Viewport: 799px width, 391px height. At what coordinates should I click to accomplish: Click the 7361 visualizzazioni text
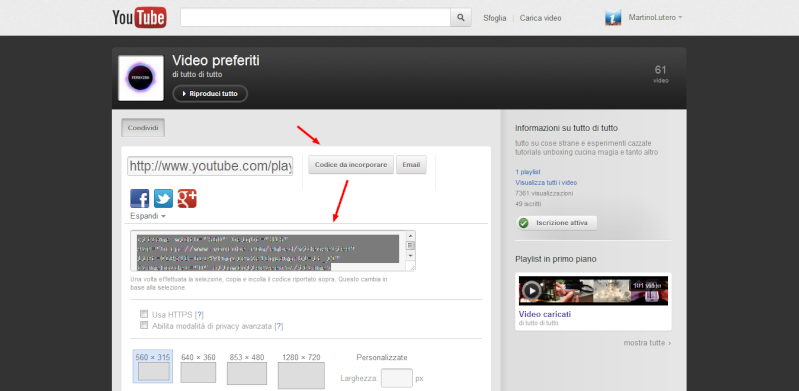544,193
